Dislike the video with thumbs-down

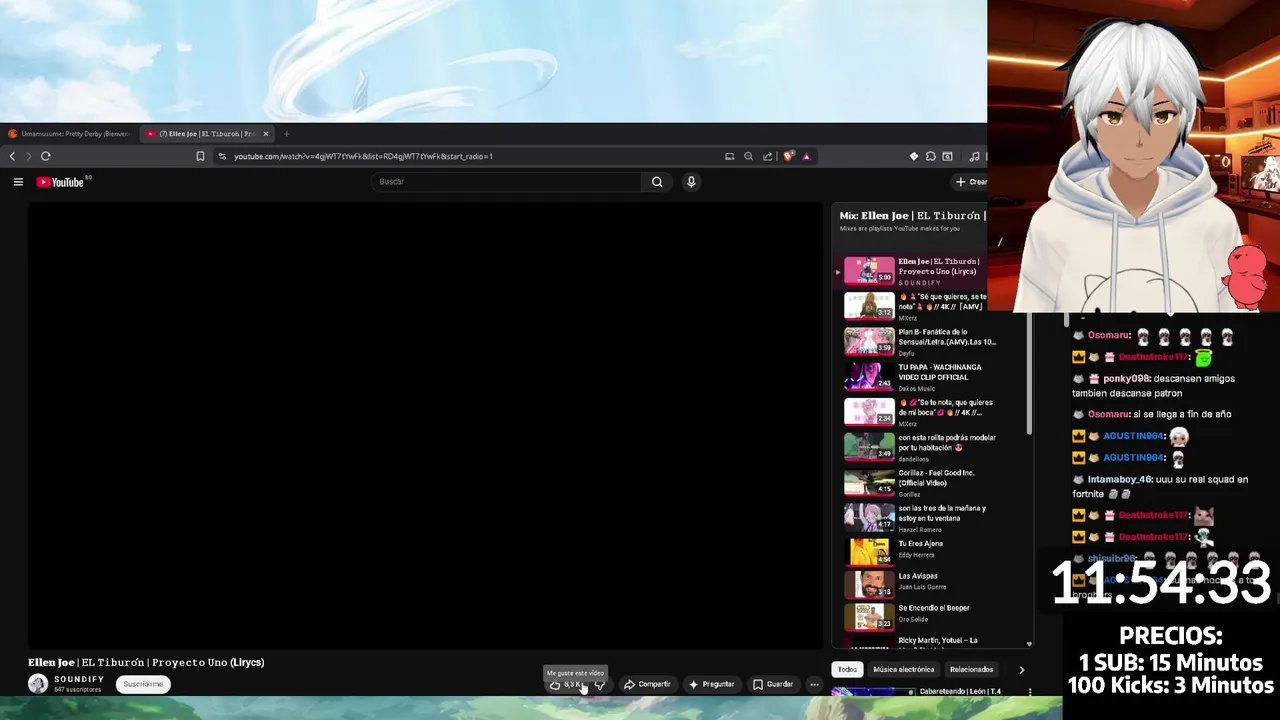click(x=600, y=685)
